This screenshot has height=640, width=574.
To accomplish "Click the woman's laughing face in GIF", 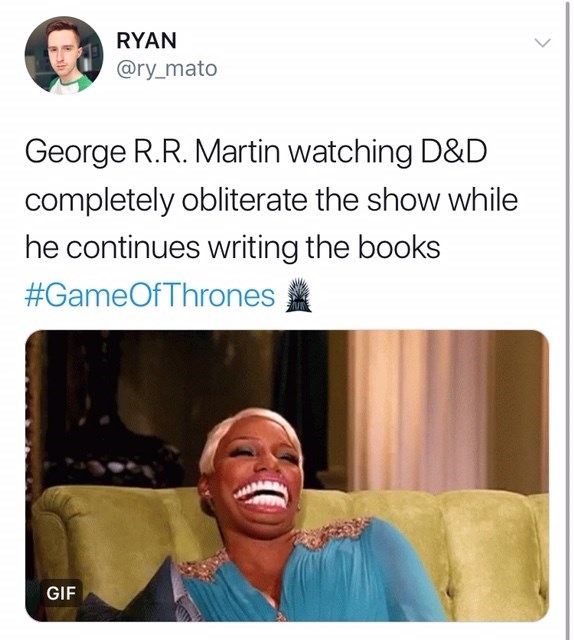I will click(253, 469).
